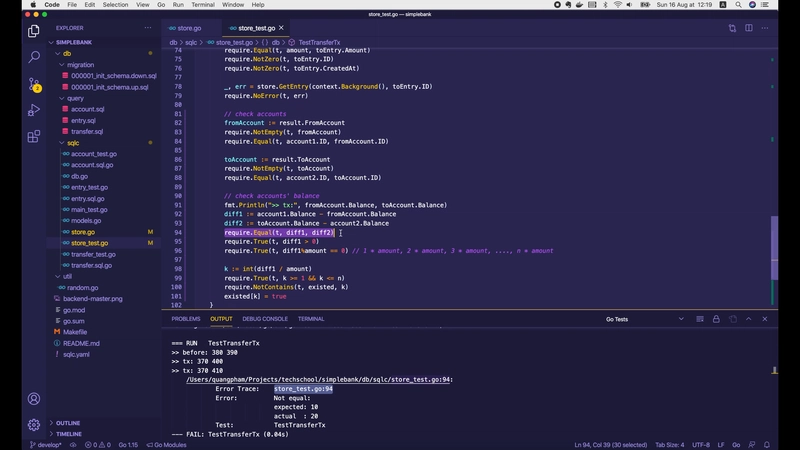The image size is (800, 450).
Task: Open the Run and Debug view
Action: [x=33, y=110]
